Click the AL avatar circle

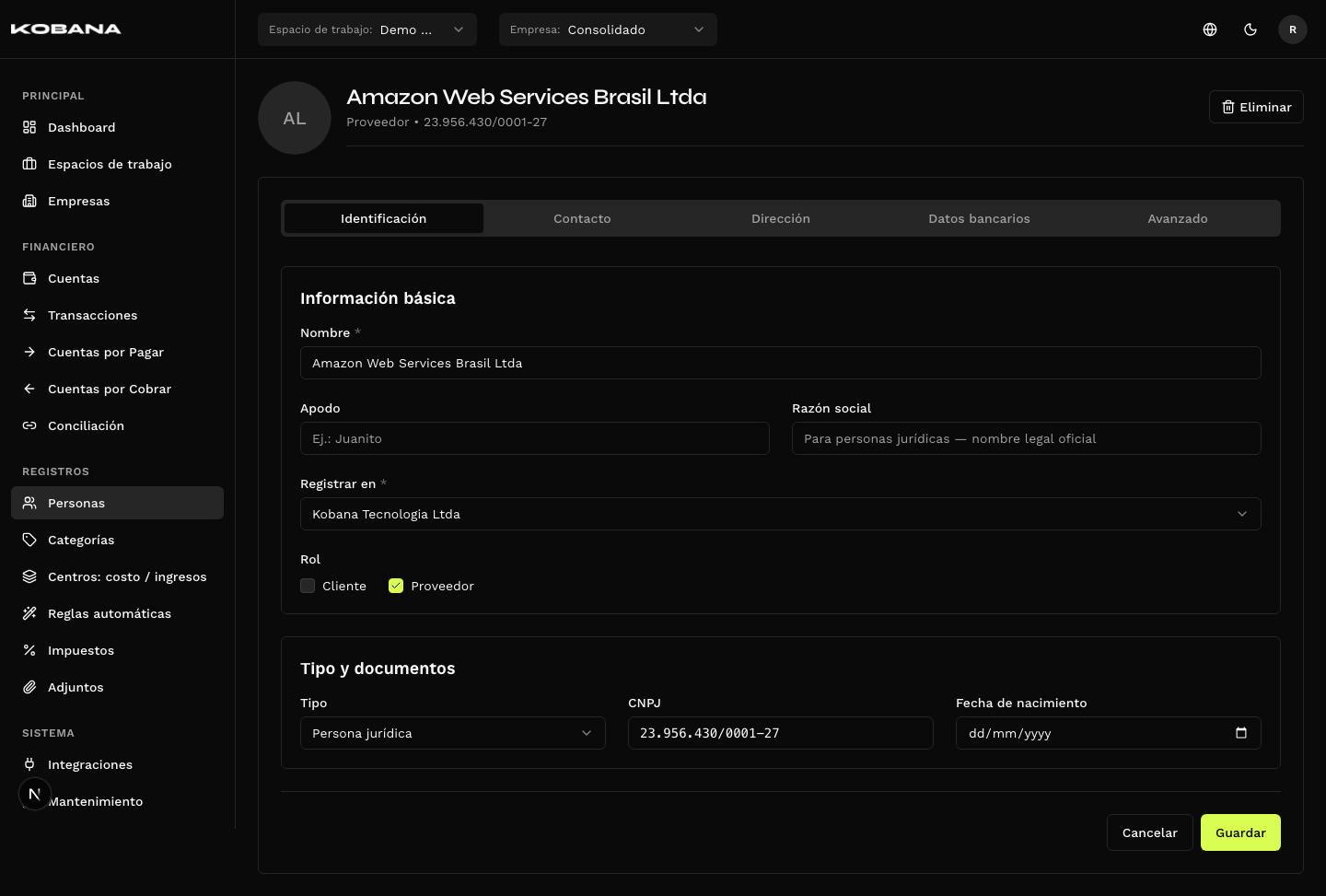[x=295, y=118]
